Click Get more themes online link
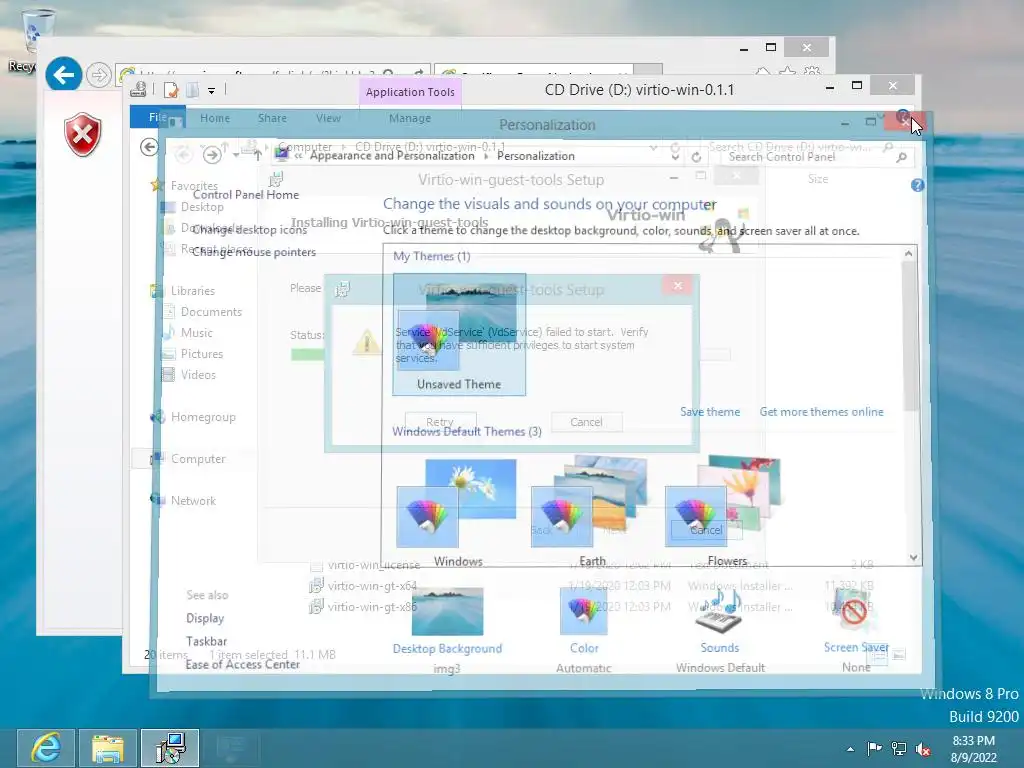 pyautogui.click(x=821, y=412)
